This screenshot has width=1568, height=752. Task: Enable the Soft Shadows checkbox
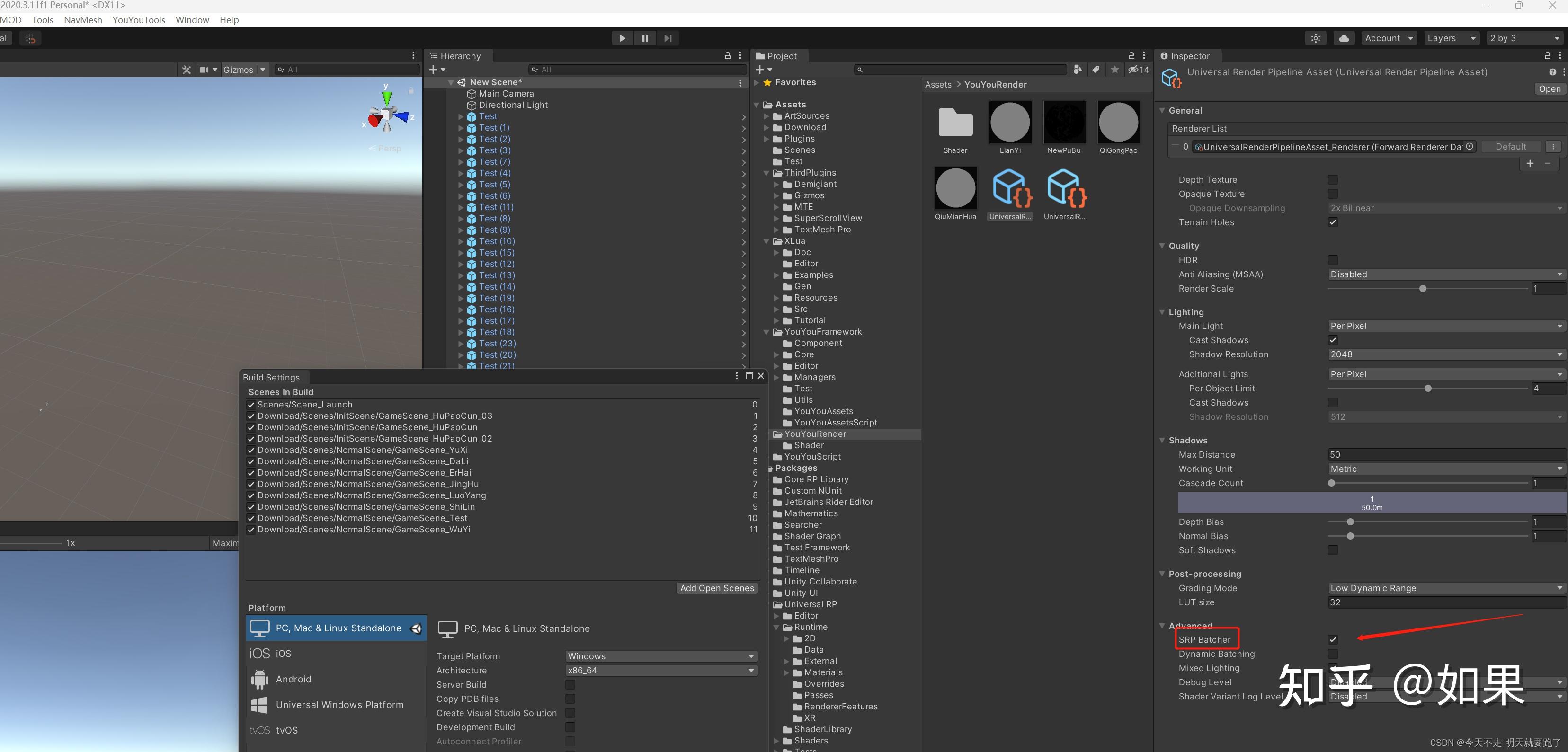1333,550
